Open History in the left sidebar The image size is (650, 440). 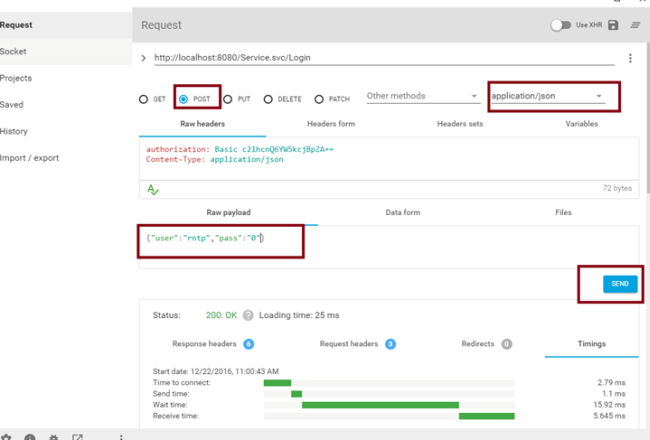tap(14, 131)
